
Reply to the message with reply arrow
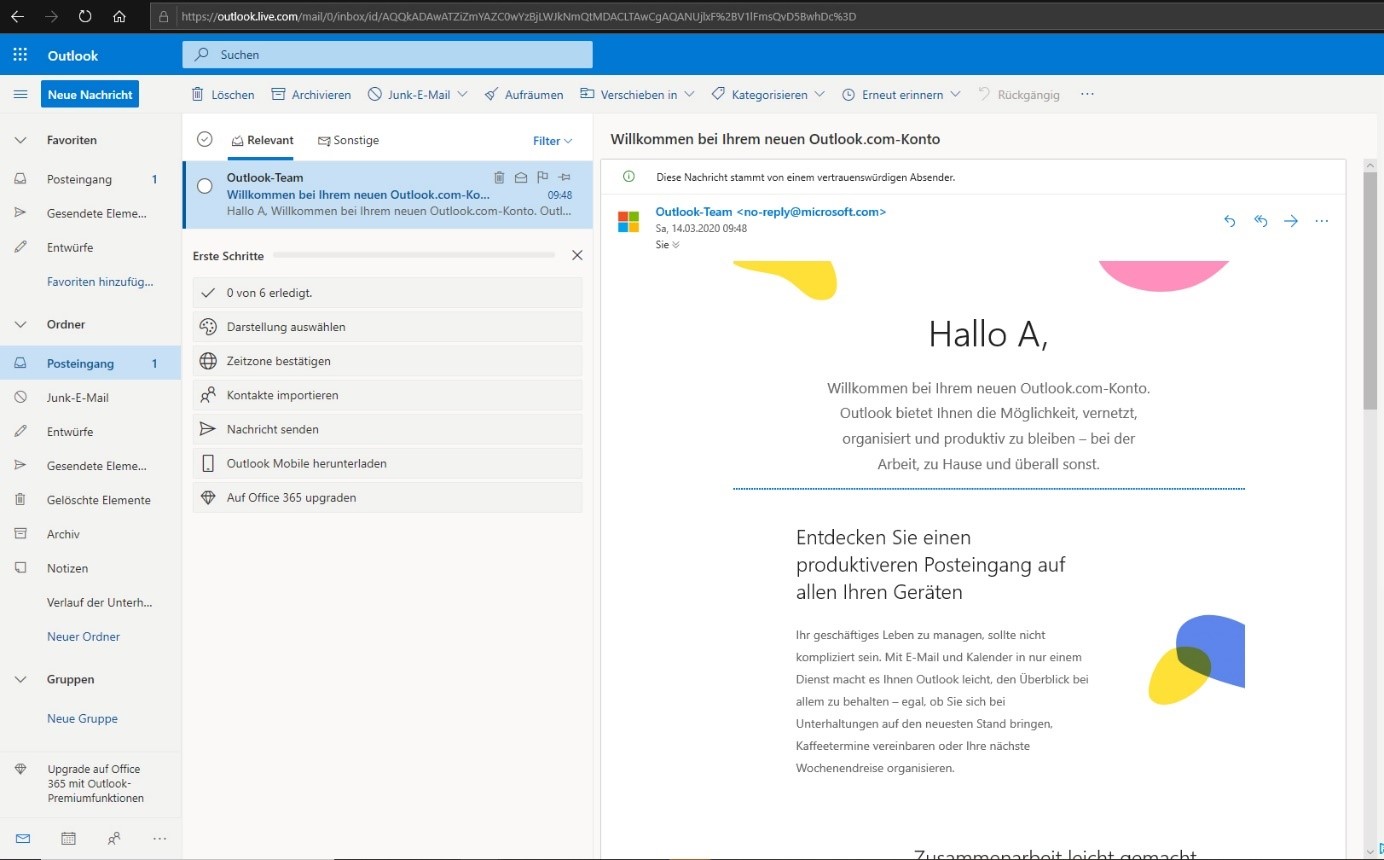pyautogui.click(x=1230, y=221)
